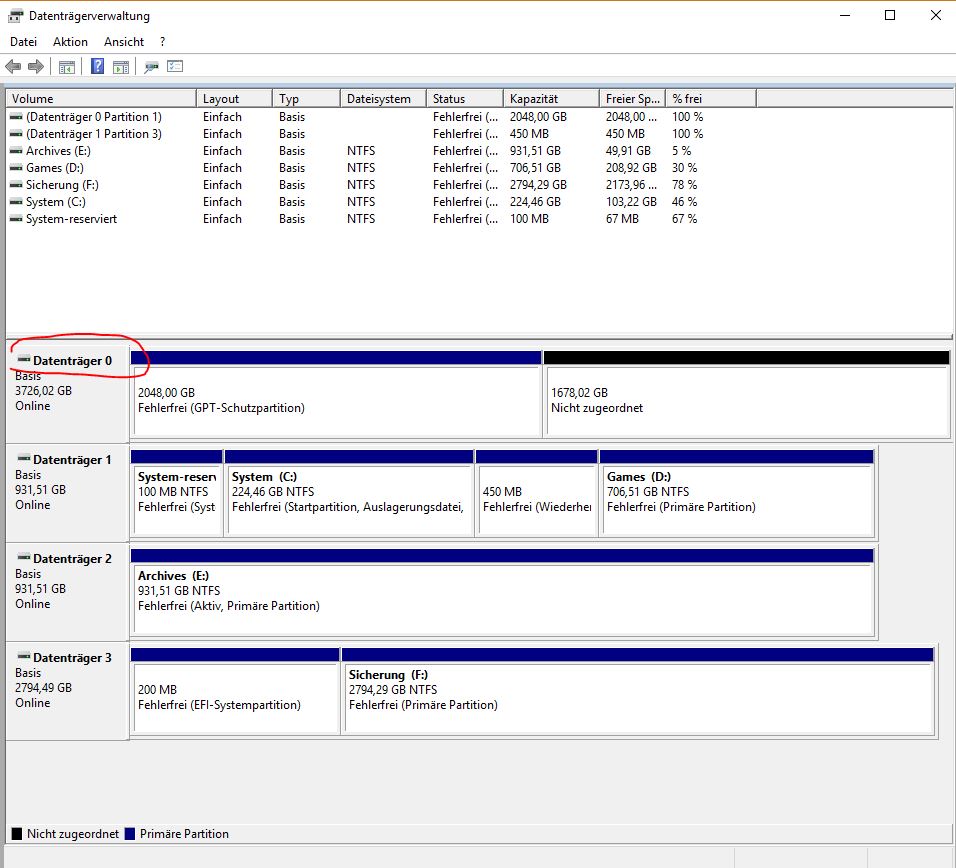Click the drive icon of Sicherung (F:) row
The width and height of the screenshot is (956, 868).
(x=16, y=185)
